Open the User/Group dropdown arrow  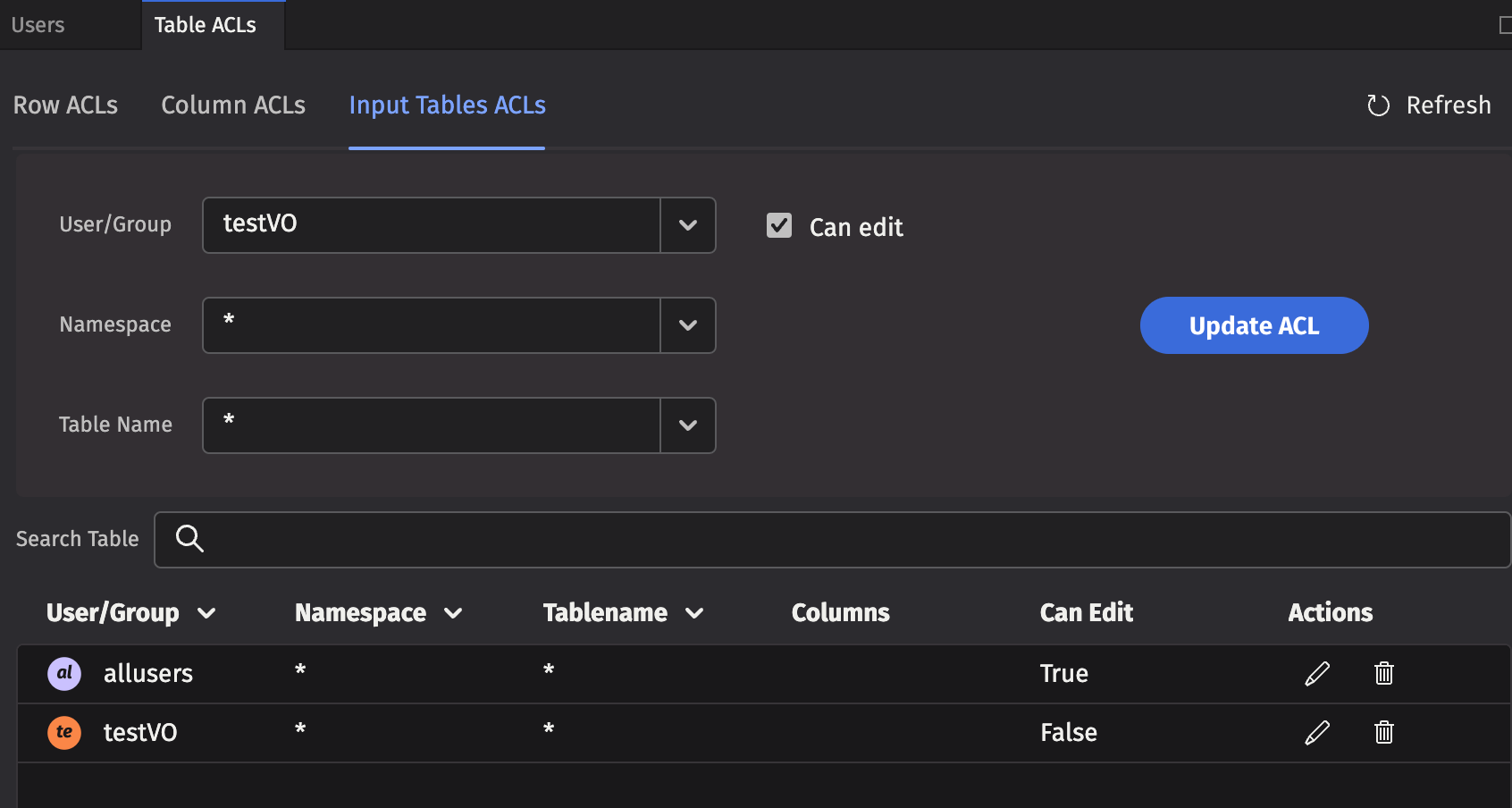687,225
